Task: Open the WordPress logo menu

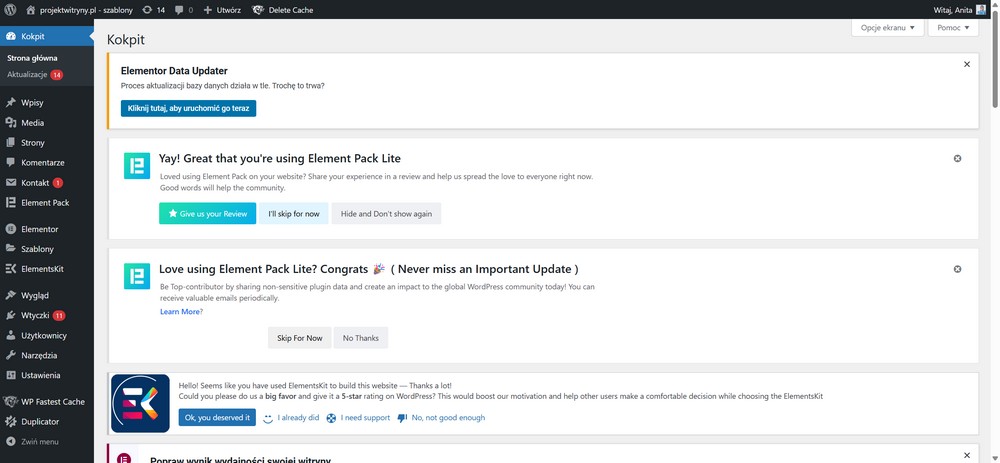Action: 10,10
